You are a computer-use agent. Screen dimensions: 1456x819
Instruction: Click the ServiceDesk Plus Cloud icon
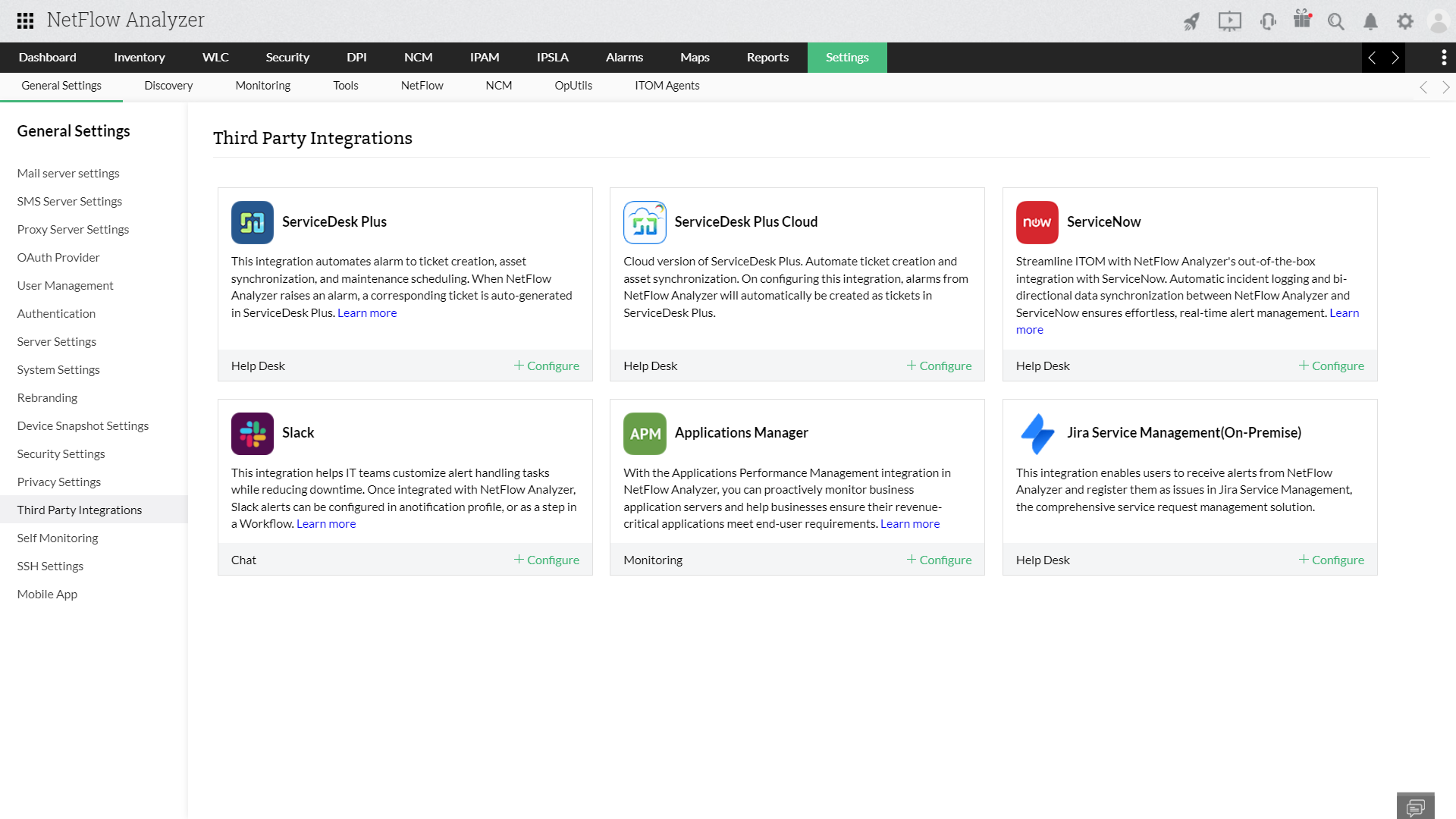(x=644, y=222)
